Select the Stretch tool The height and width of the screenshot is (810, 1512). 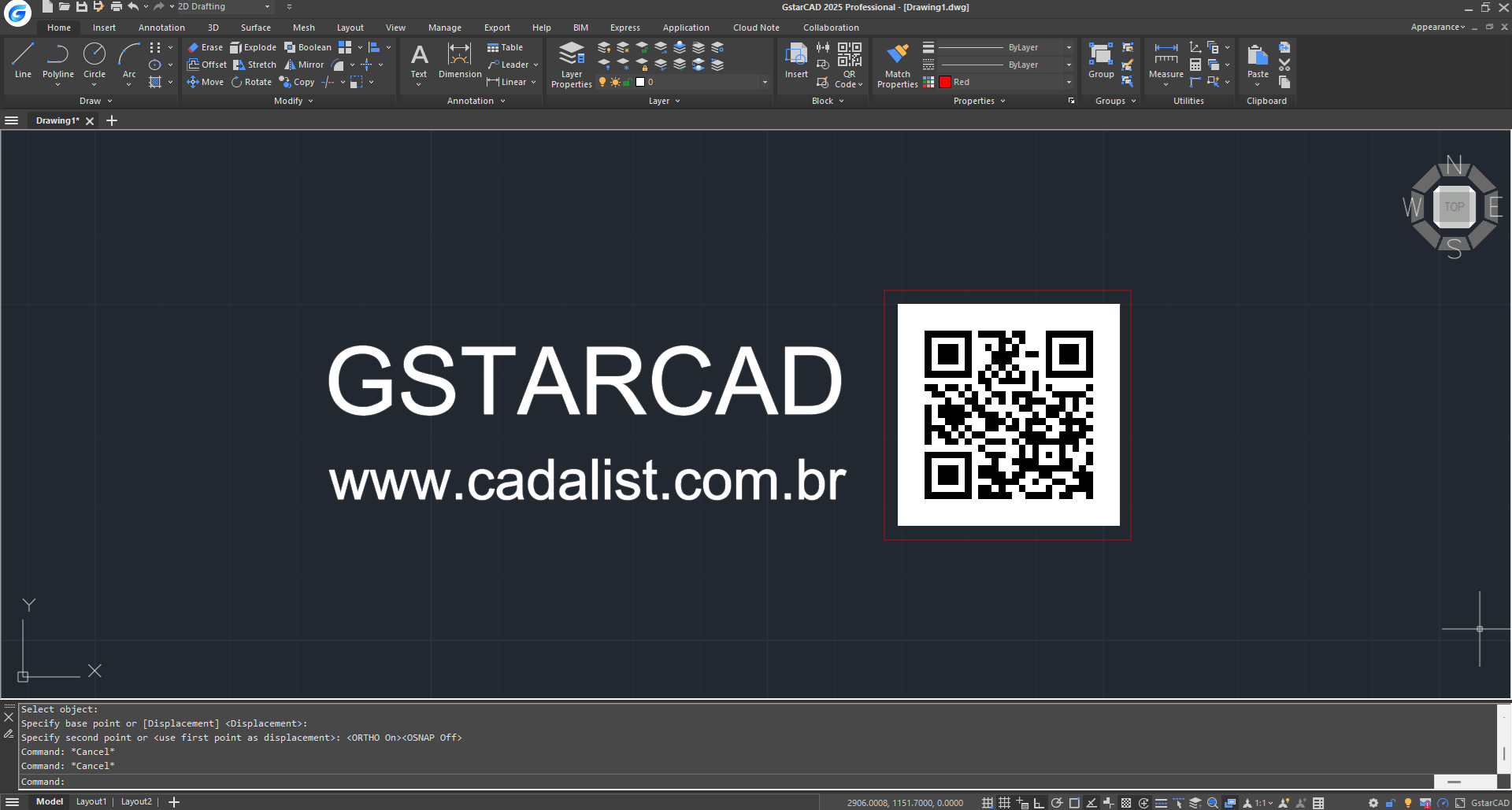[x=255, y=65]
